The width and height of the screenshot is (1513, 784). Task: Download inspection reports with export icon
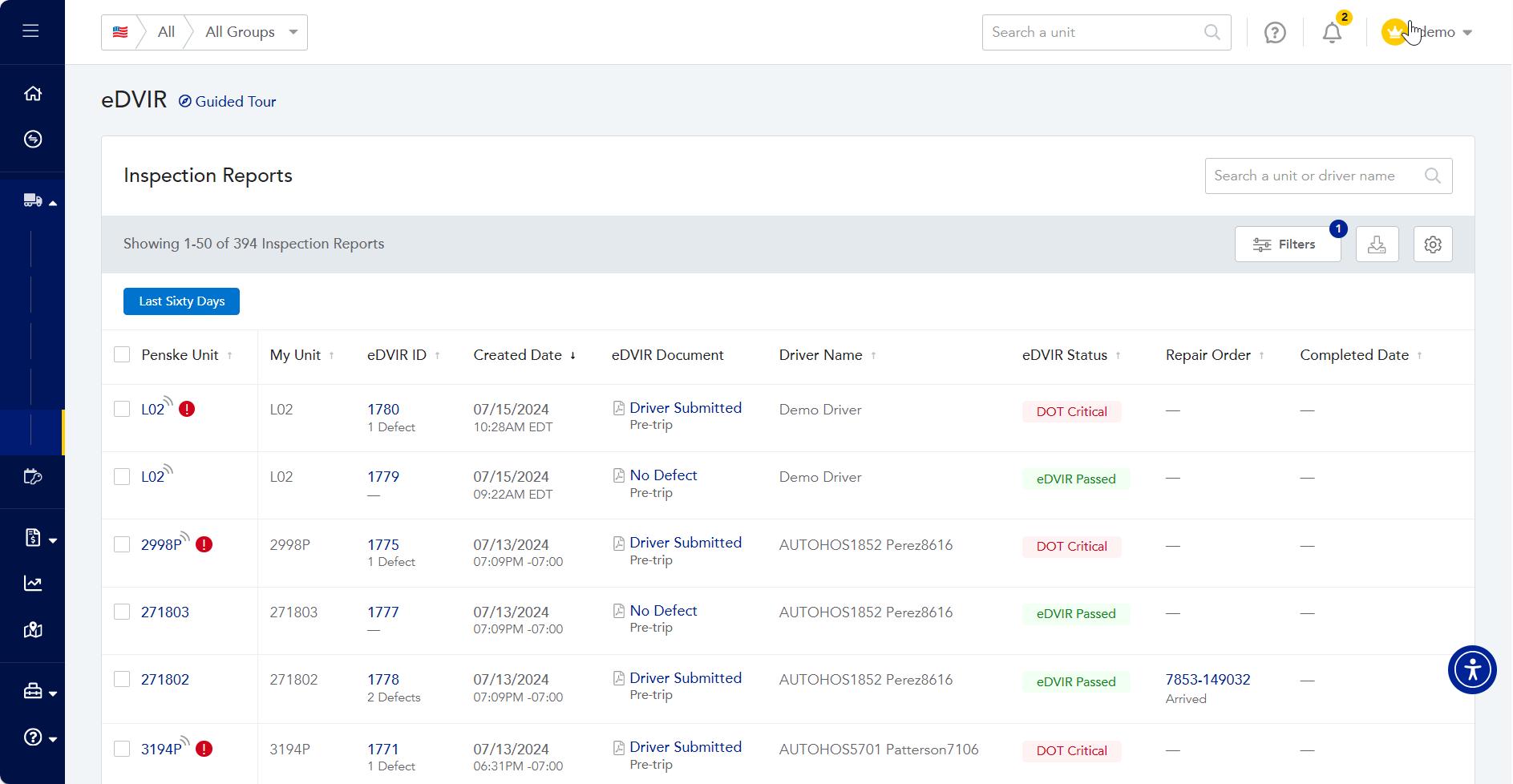(x=1377, y=244)
